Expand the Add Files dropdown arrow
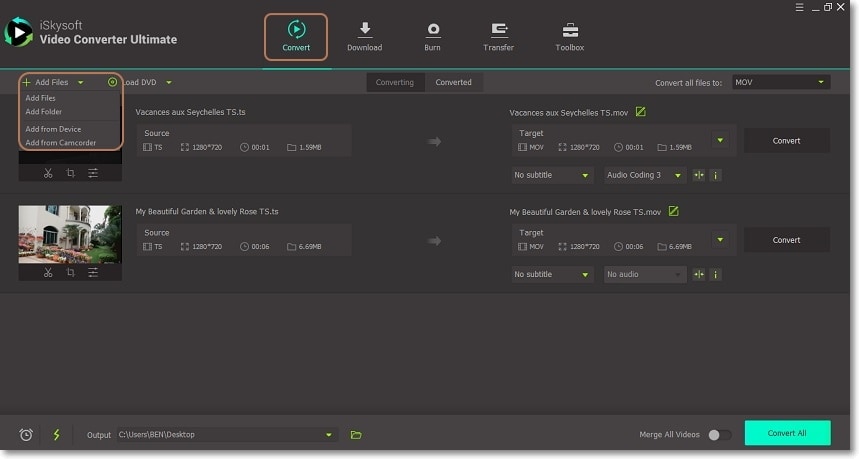 click(x=81, y=82)
